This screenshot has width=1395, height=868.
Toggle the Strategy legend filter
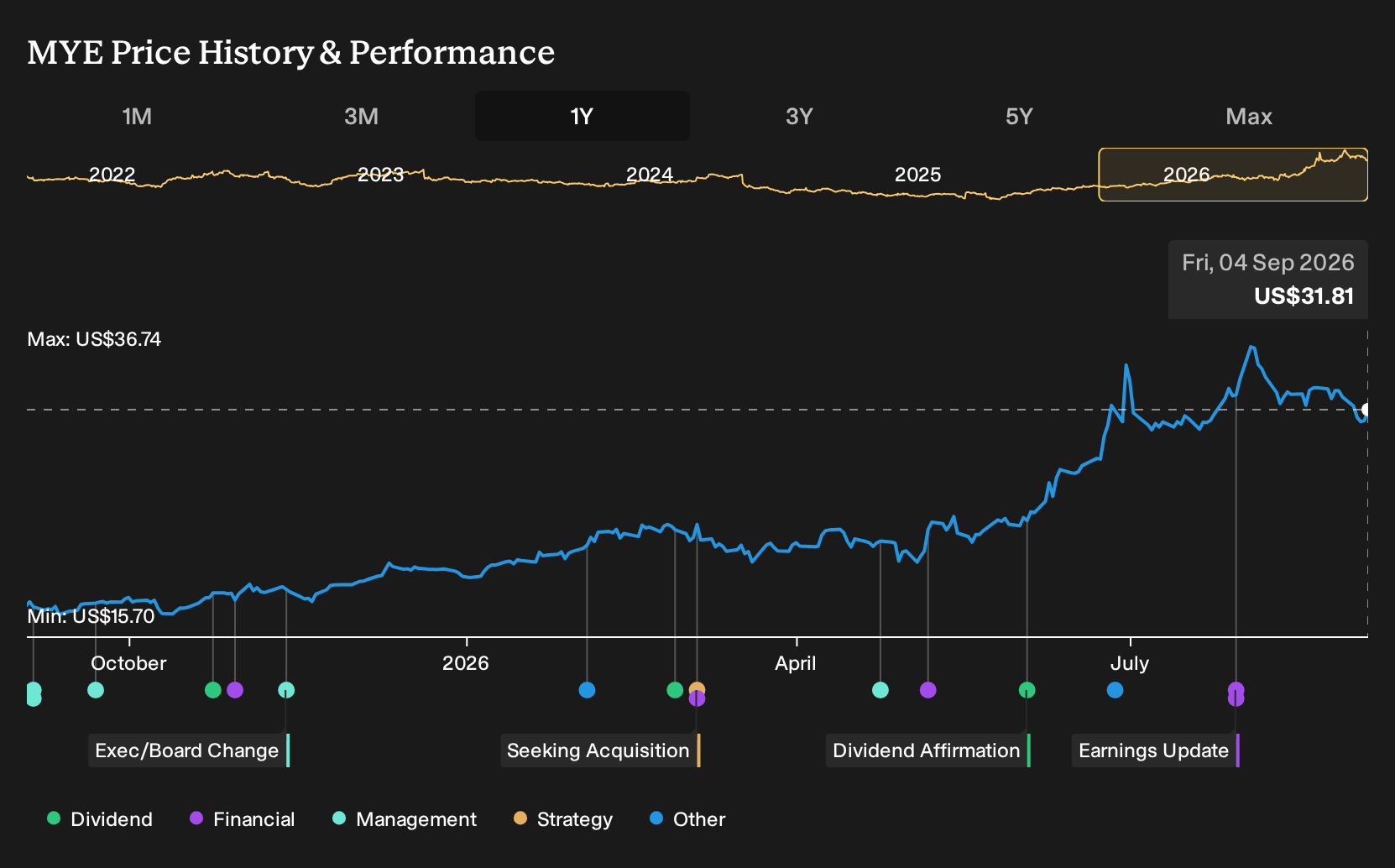coord(563,819)
